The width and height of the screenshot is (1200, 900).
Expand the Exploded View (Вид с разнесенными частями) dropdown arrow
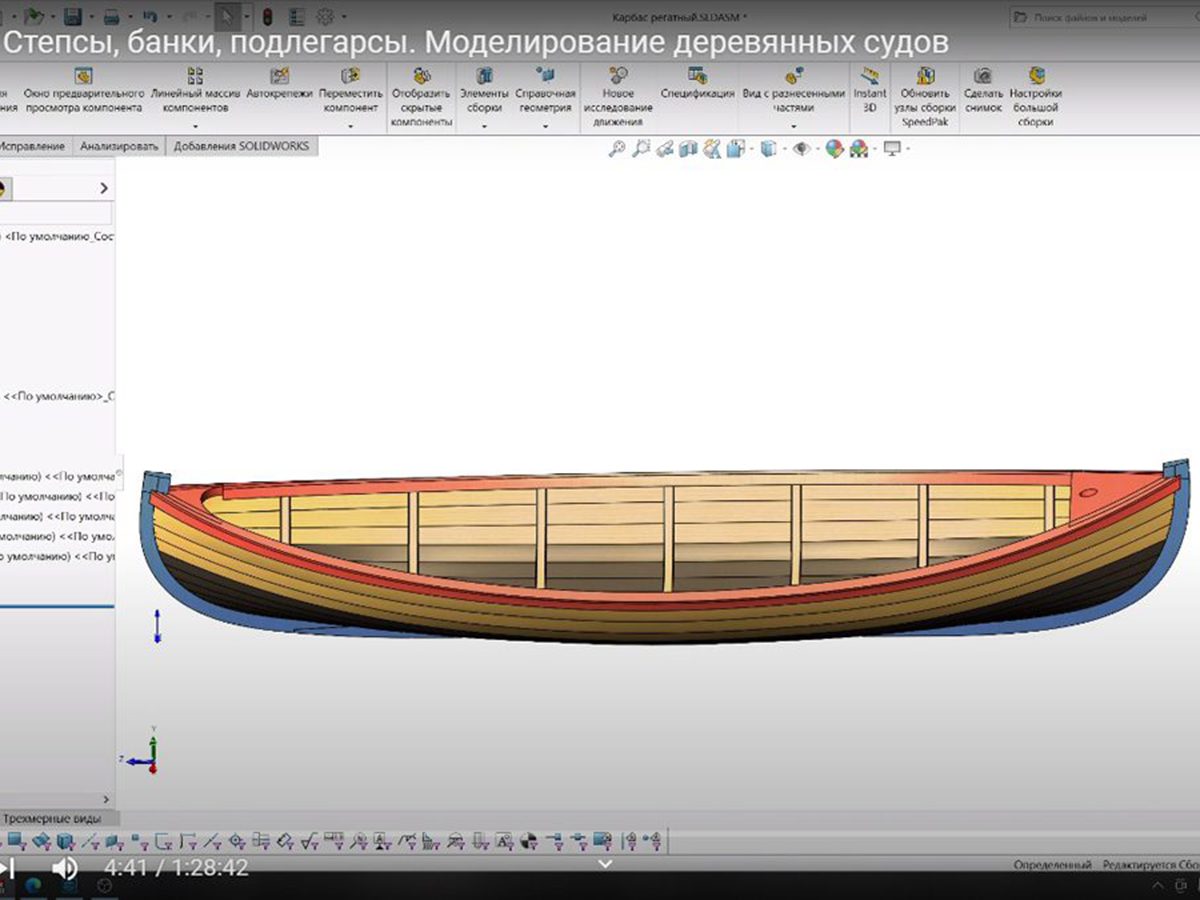pyautogui.click(x=793, y=126)
